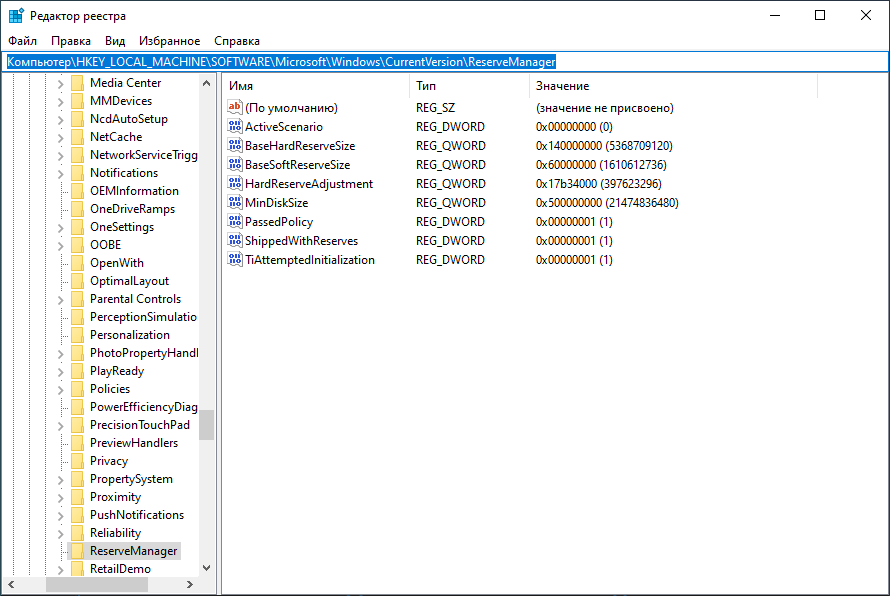Select the PassedPolicy value icon
This screenshot has height=596, width=890.
[x=234, y=221]
